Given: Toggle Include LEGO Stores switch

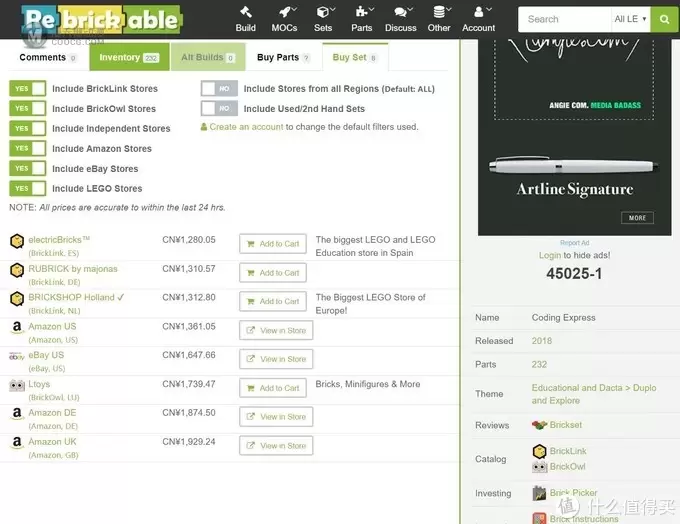Looking at the screenshot, I should tap(28, 188).
